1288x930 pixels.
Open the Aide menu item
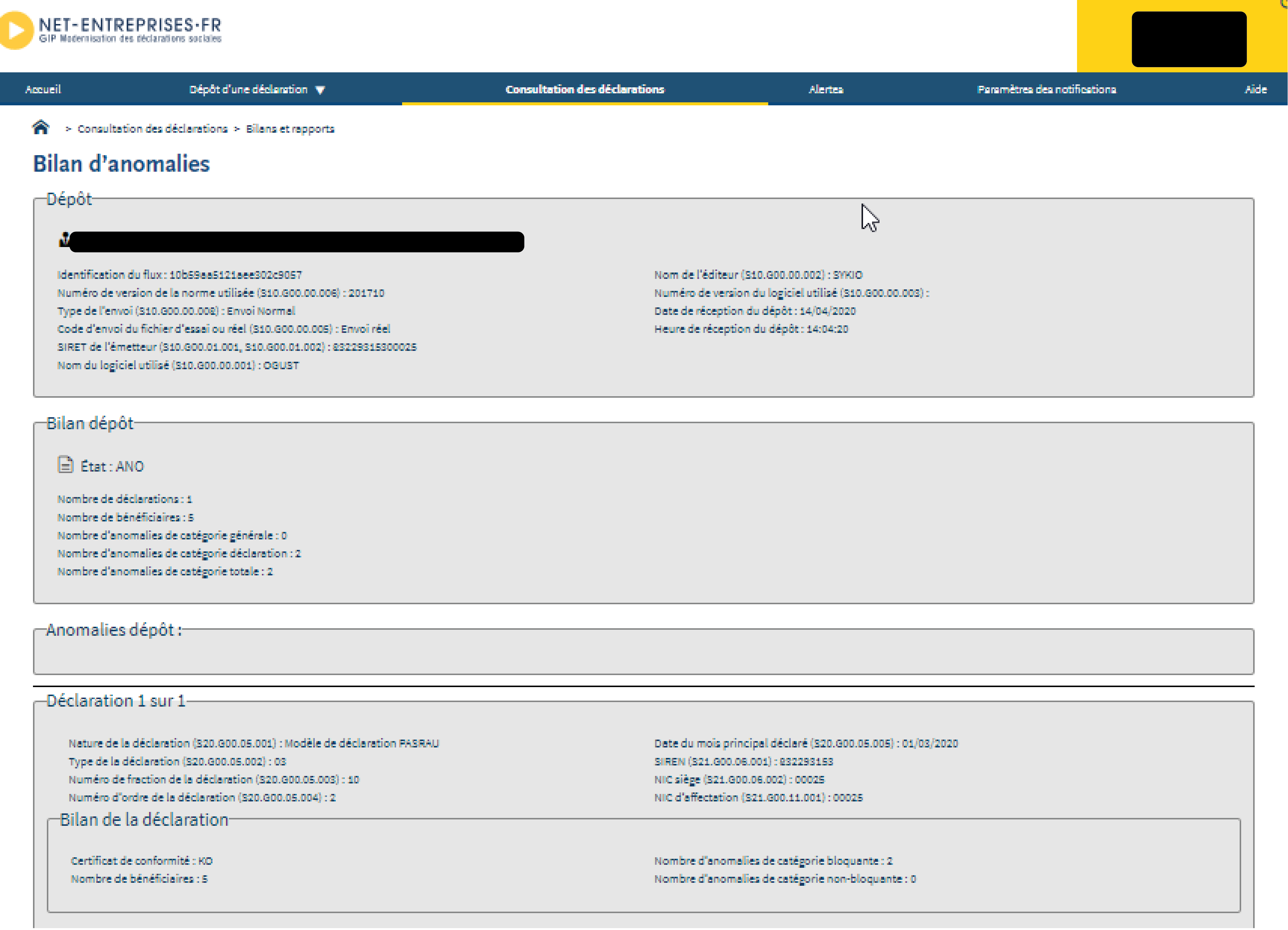coord(1256,89)
